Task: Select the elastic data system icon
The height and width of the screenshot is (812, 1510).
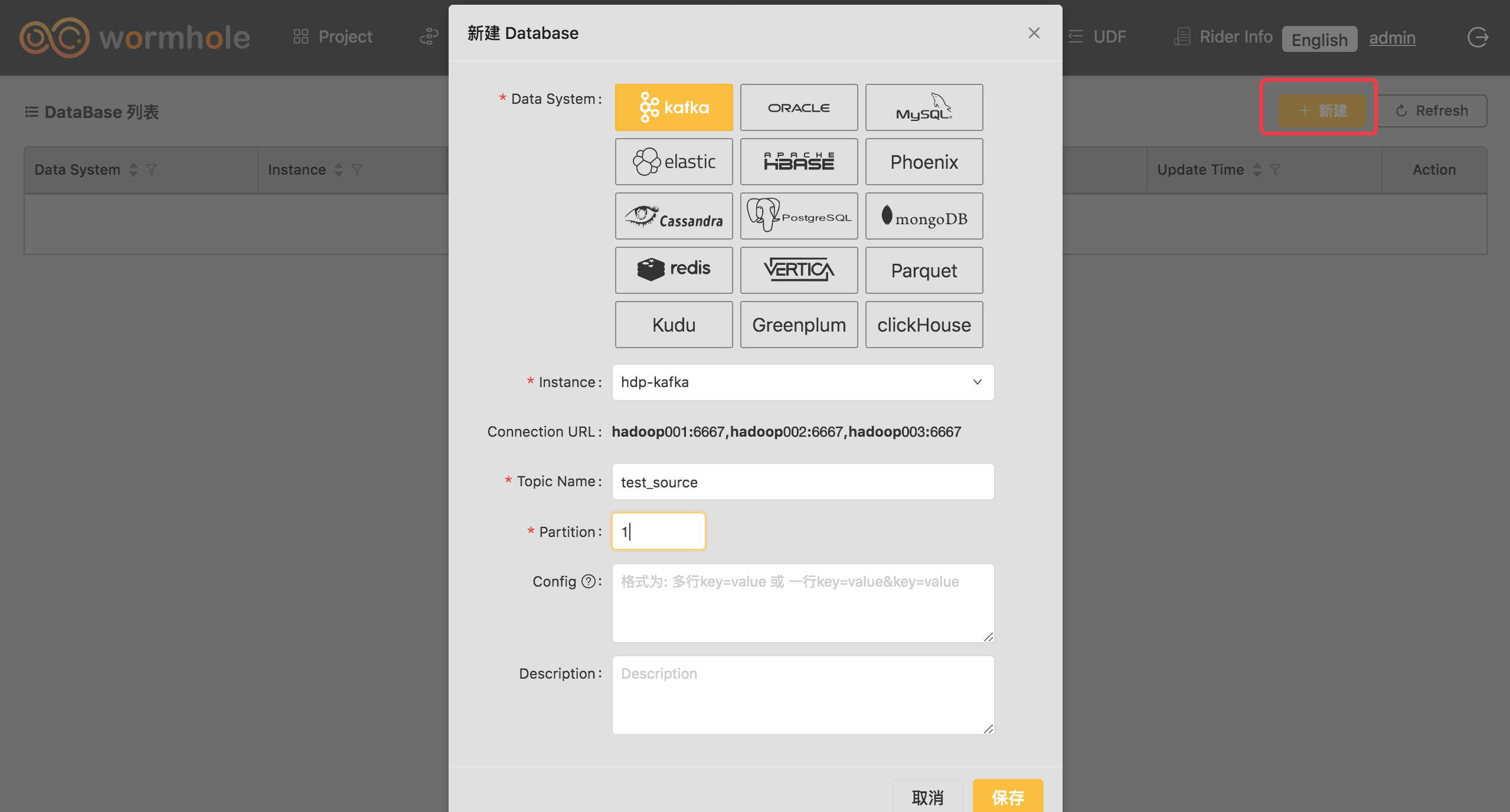Action: (x=674, y=162)
